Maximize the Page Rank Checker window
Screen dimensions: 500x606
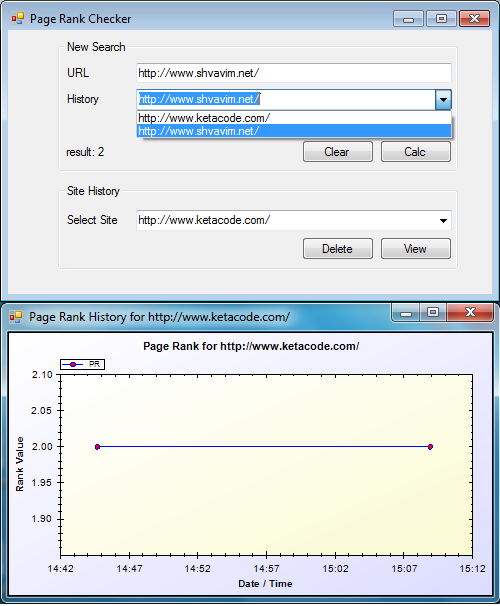(441, 19)
